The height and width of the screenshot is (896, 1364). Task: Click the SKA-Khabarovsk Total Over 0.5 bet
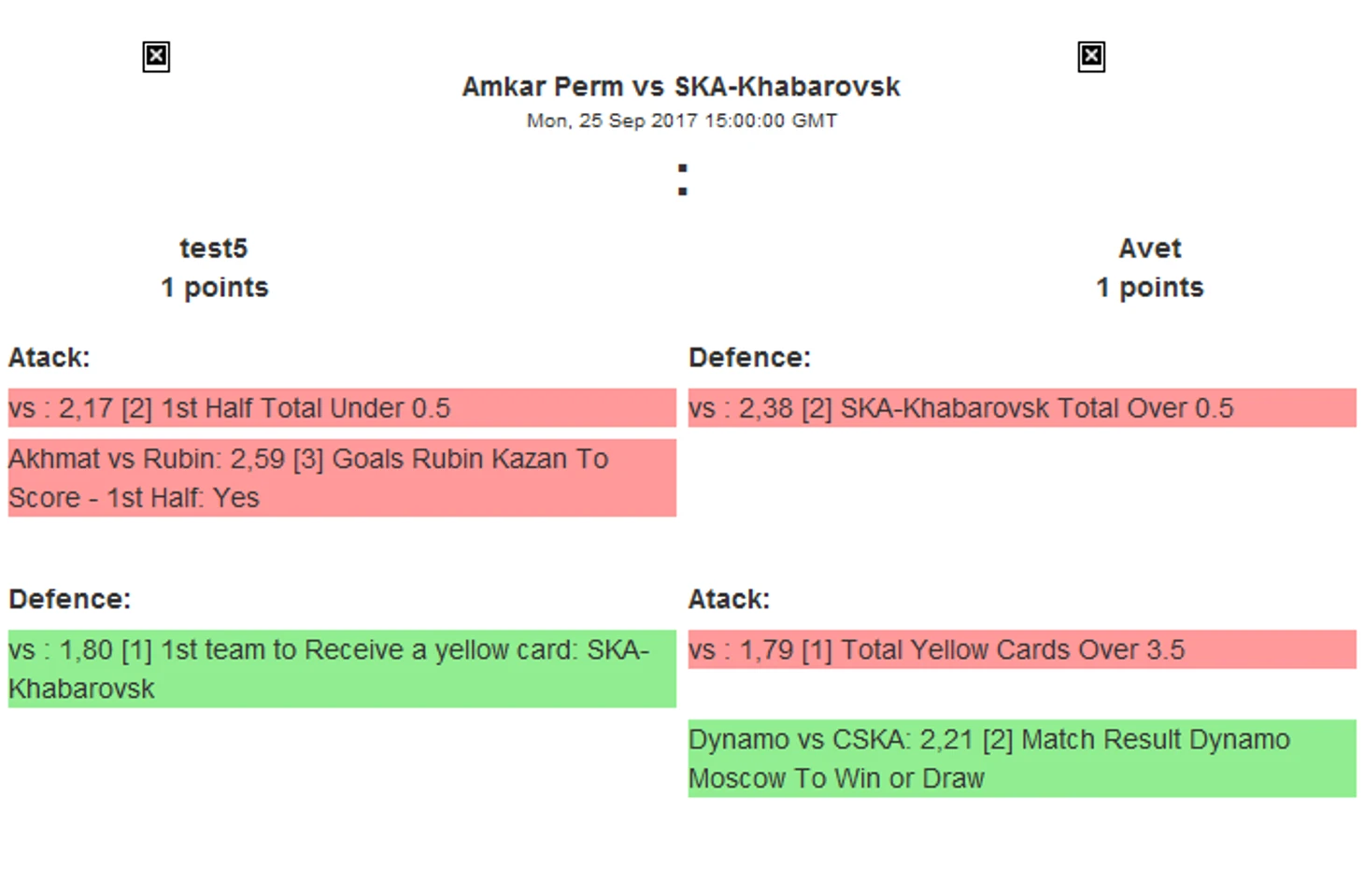1022,408
